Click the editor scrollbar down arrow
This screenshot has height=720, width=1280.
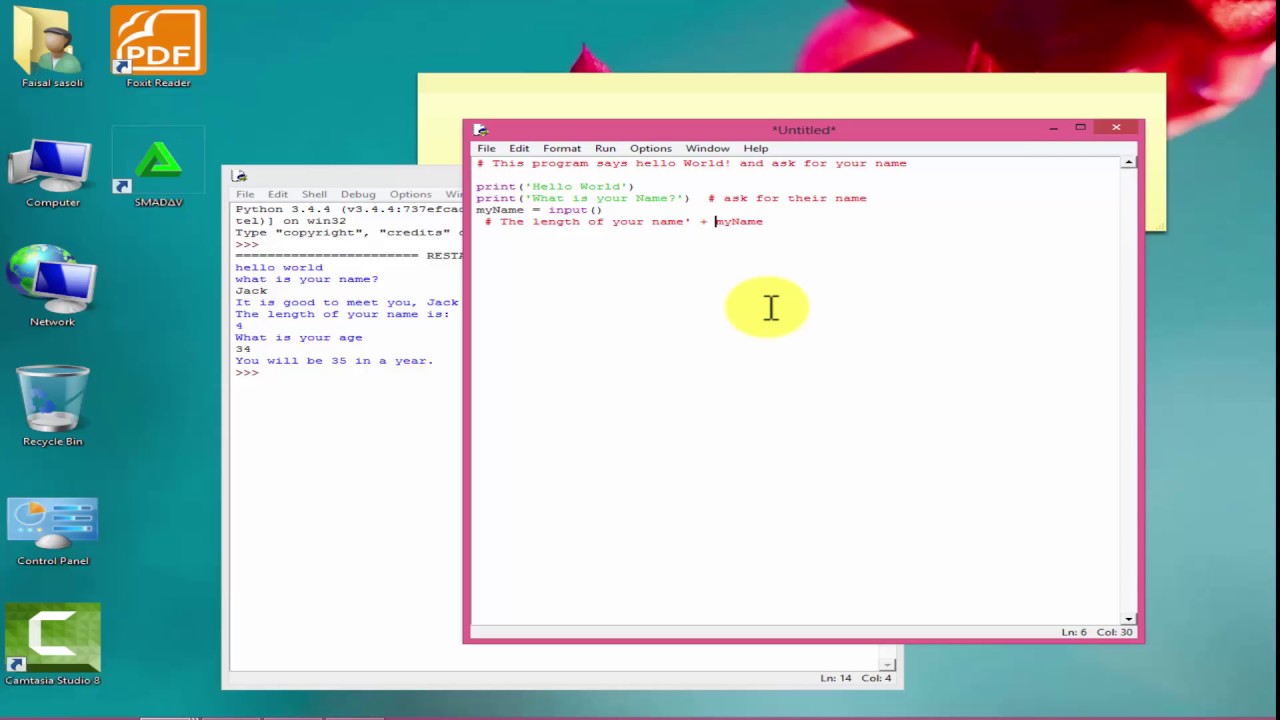(1129, 619)
